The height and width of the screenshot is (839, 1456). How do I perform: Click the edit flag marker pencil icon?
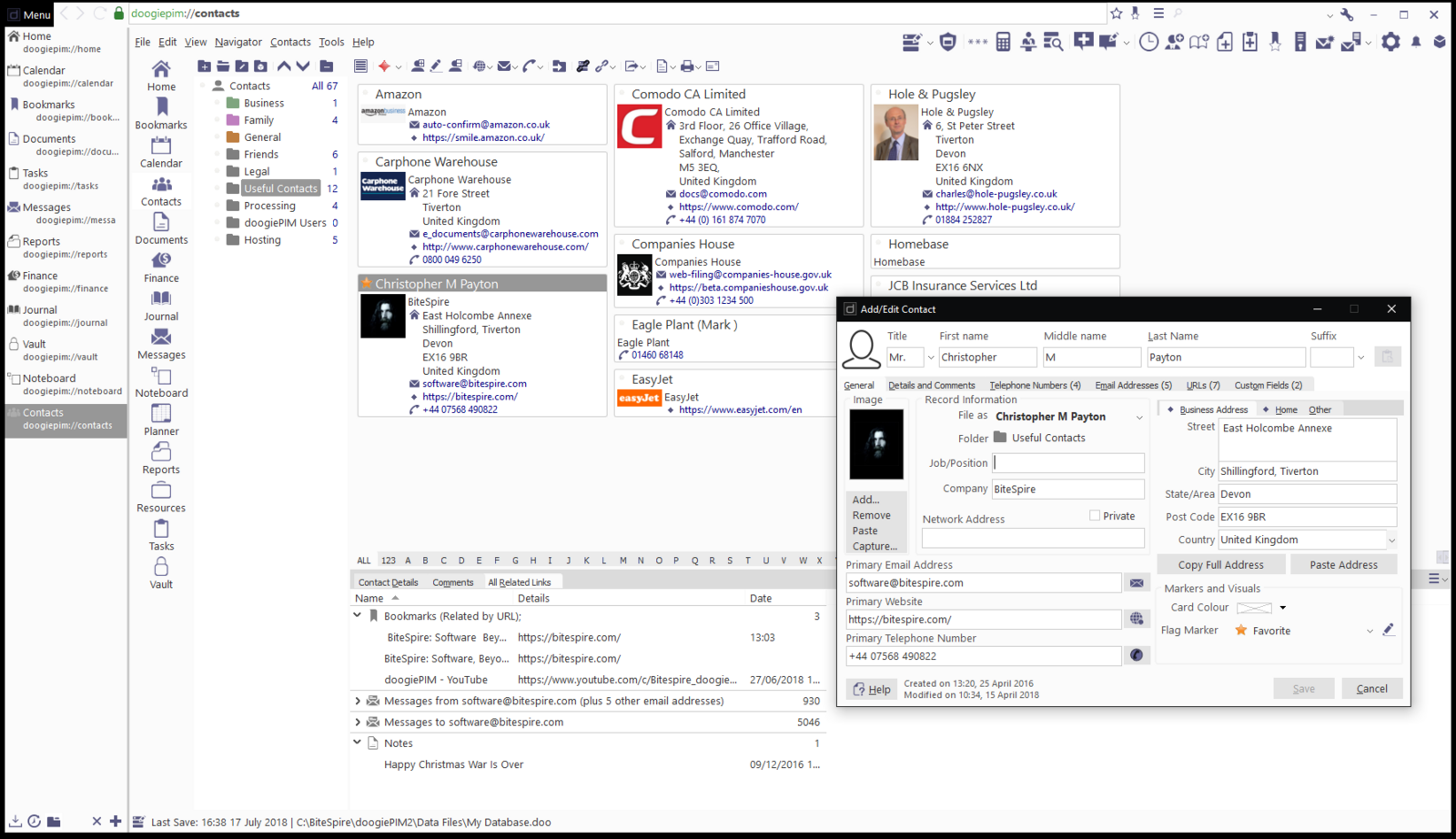pyautogui.click(x=1389, y=630)
